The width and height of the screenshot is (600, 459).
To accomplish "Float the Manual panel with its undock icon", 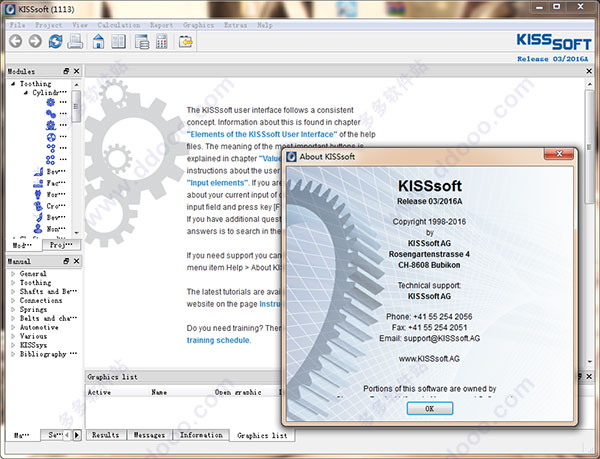I will click(66, 261).
